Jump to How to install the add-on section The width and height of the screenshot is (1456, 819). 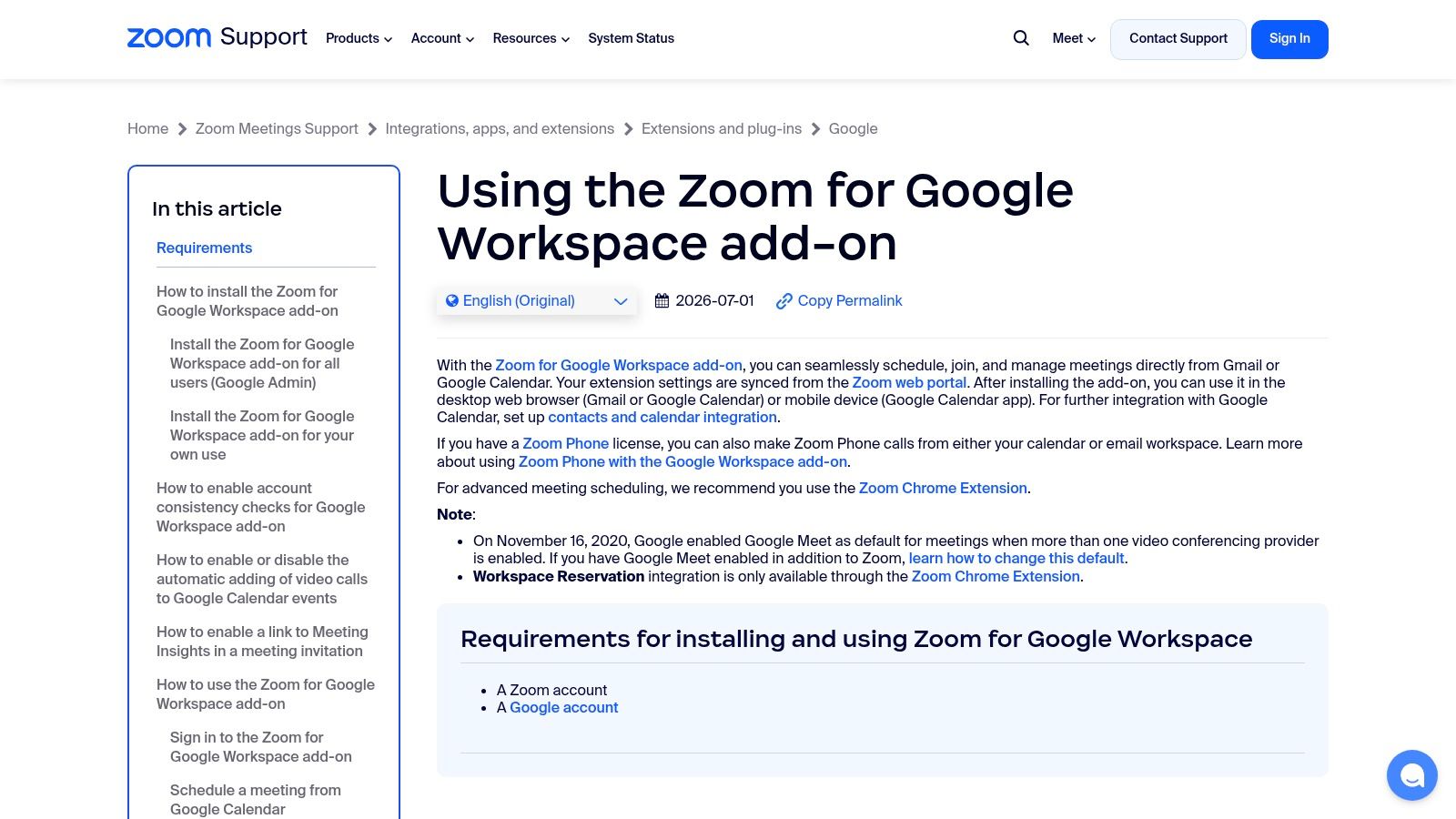coord(248,301)
